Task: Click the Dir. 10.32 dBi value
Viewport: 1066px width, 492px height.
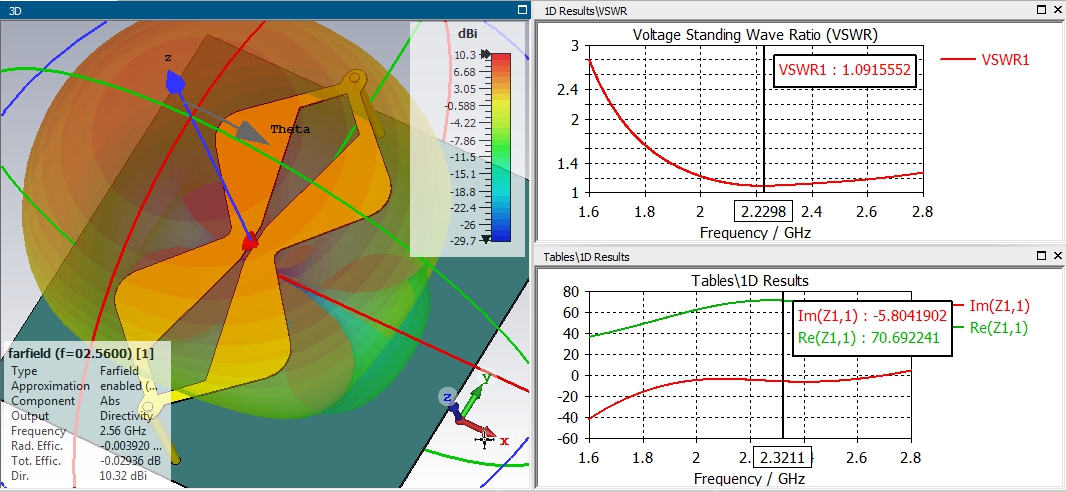Action: coord(123,476)
